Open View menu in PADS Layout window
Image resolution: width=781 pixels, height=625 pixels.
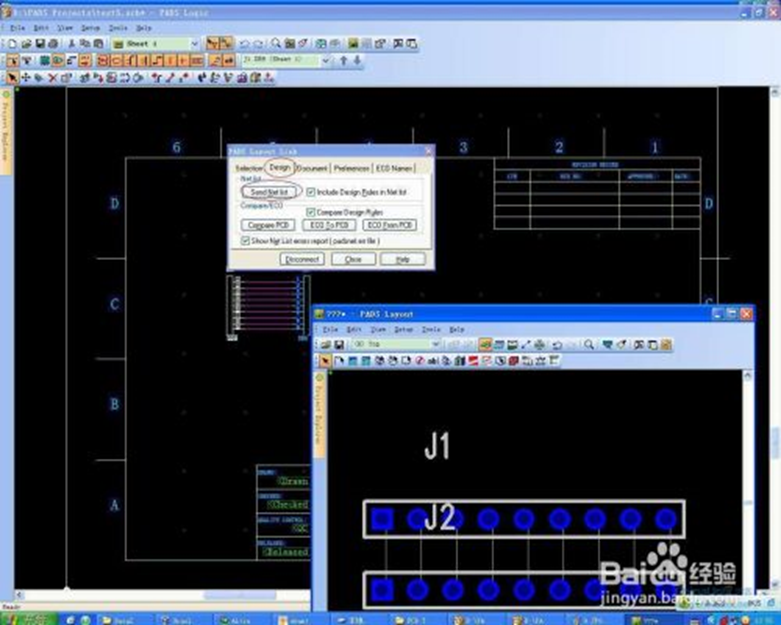pyautogui.click(x=378, y=330)
